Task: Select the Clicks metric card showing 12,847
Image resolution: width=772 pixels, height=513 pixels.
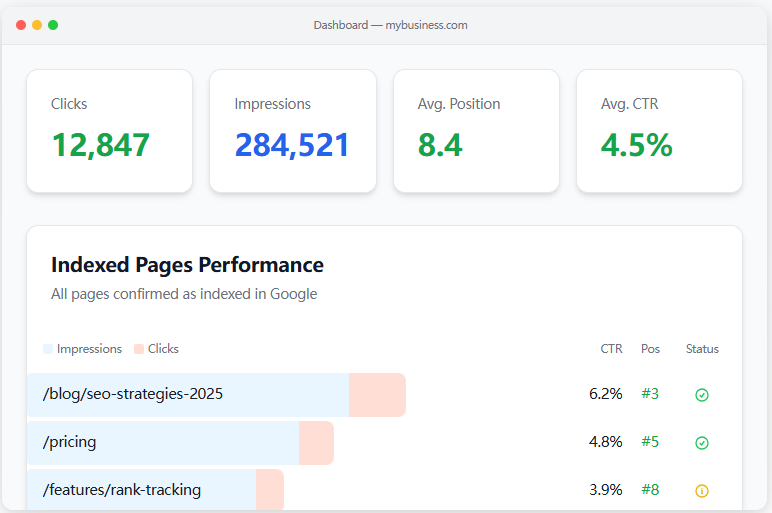Action: coord(109,131)
